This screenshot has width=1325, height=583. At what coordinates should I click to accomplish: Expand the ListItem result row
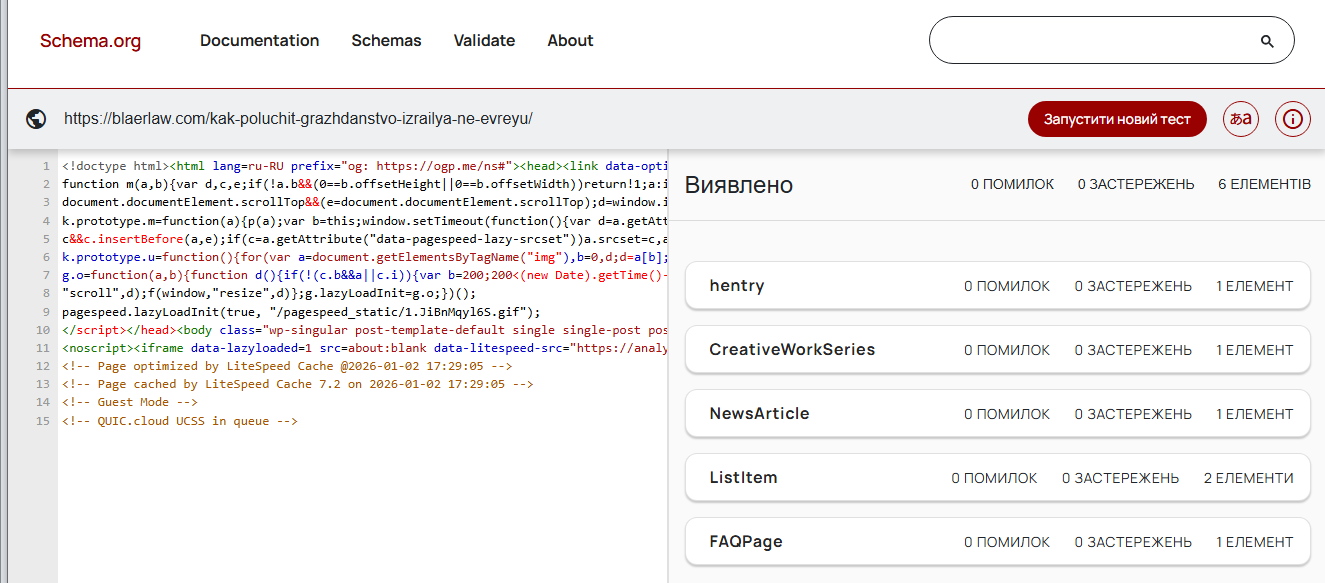[997, 478]
